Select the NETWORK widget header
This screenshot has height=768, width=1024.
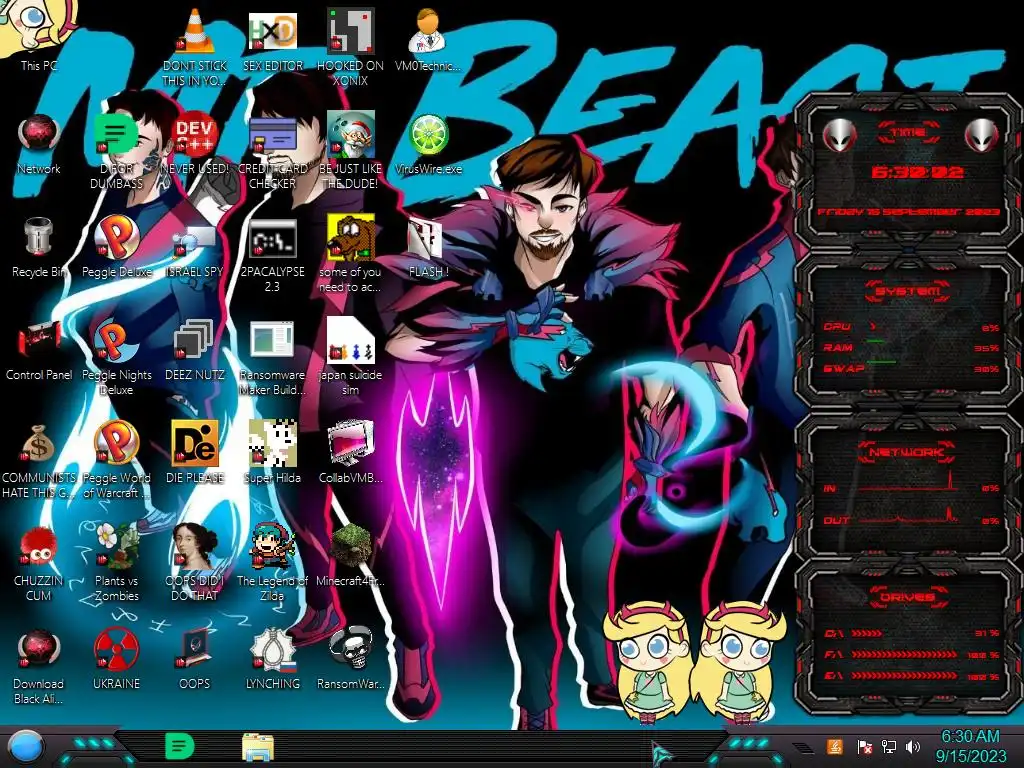pos(908,451)
